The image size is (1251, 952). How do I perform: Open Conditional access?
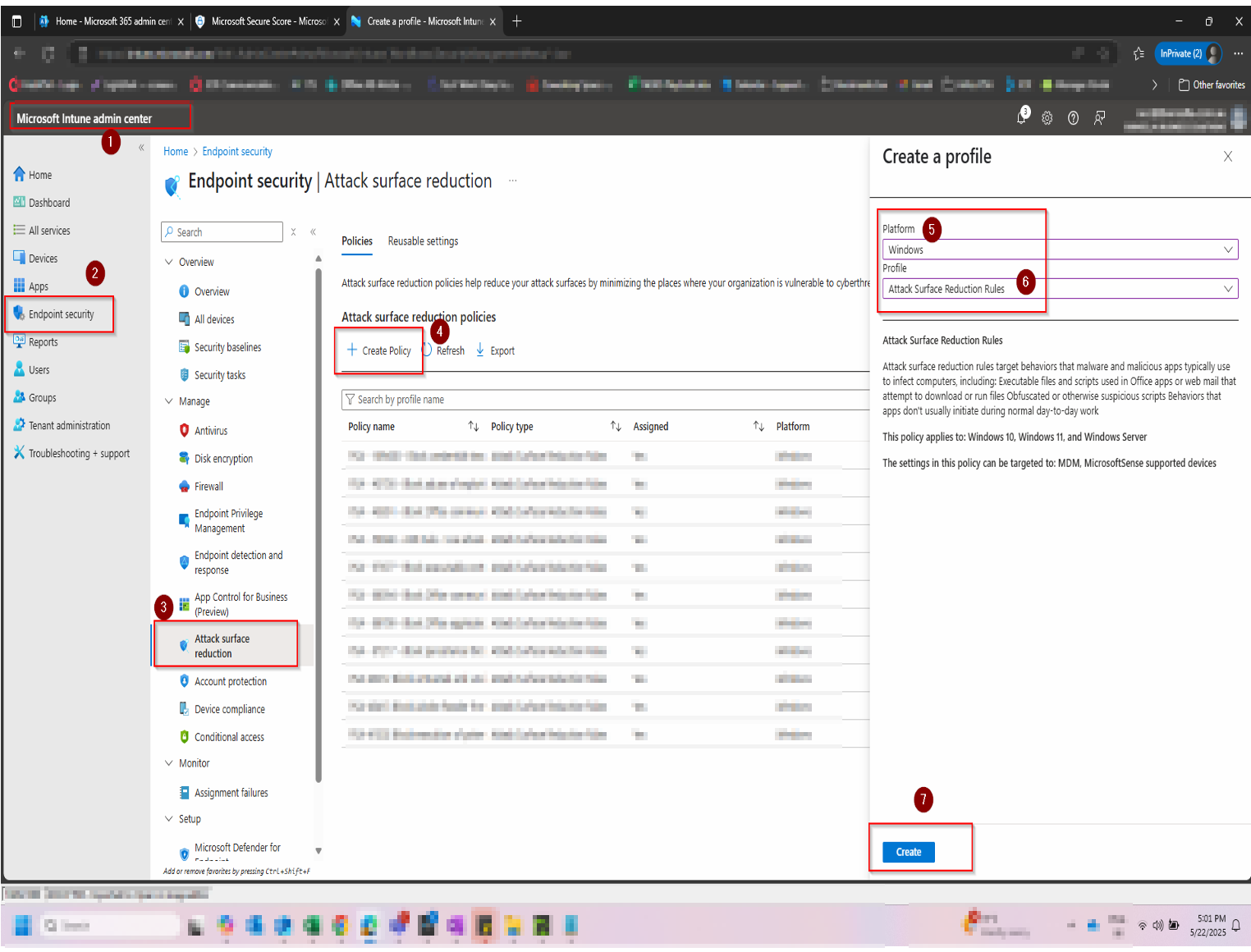point(222,738)
